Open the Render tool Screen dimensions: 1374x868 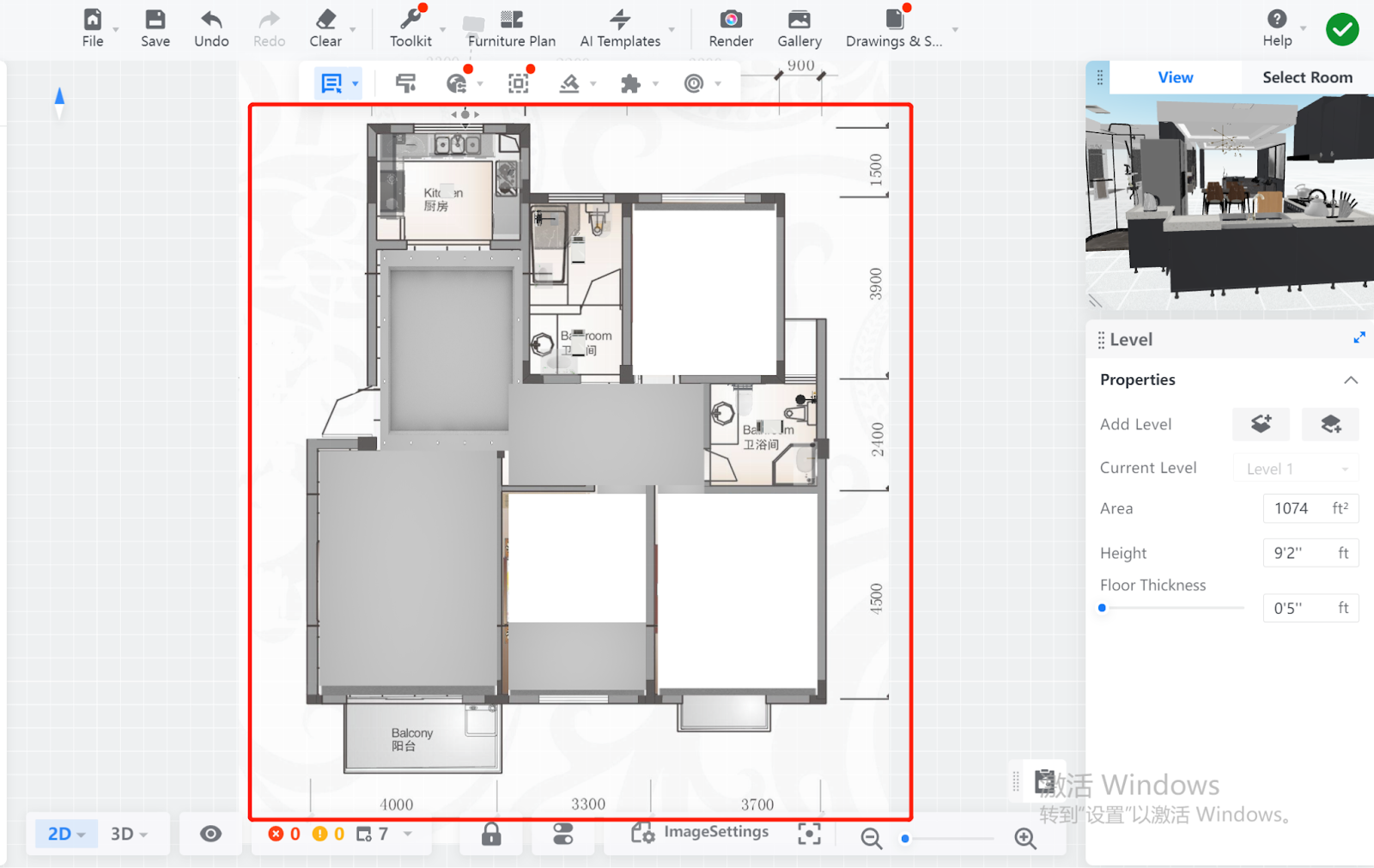point(731,27)
